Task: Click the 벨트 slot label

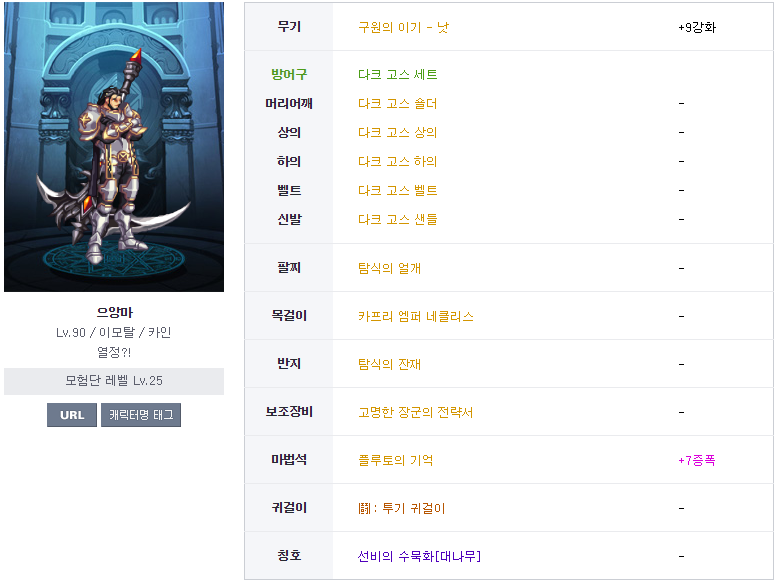Action: point(289,191)
